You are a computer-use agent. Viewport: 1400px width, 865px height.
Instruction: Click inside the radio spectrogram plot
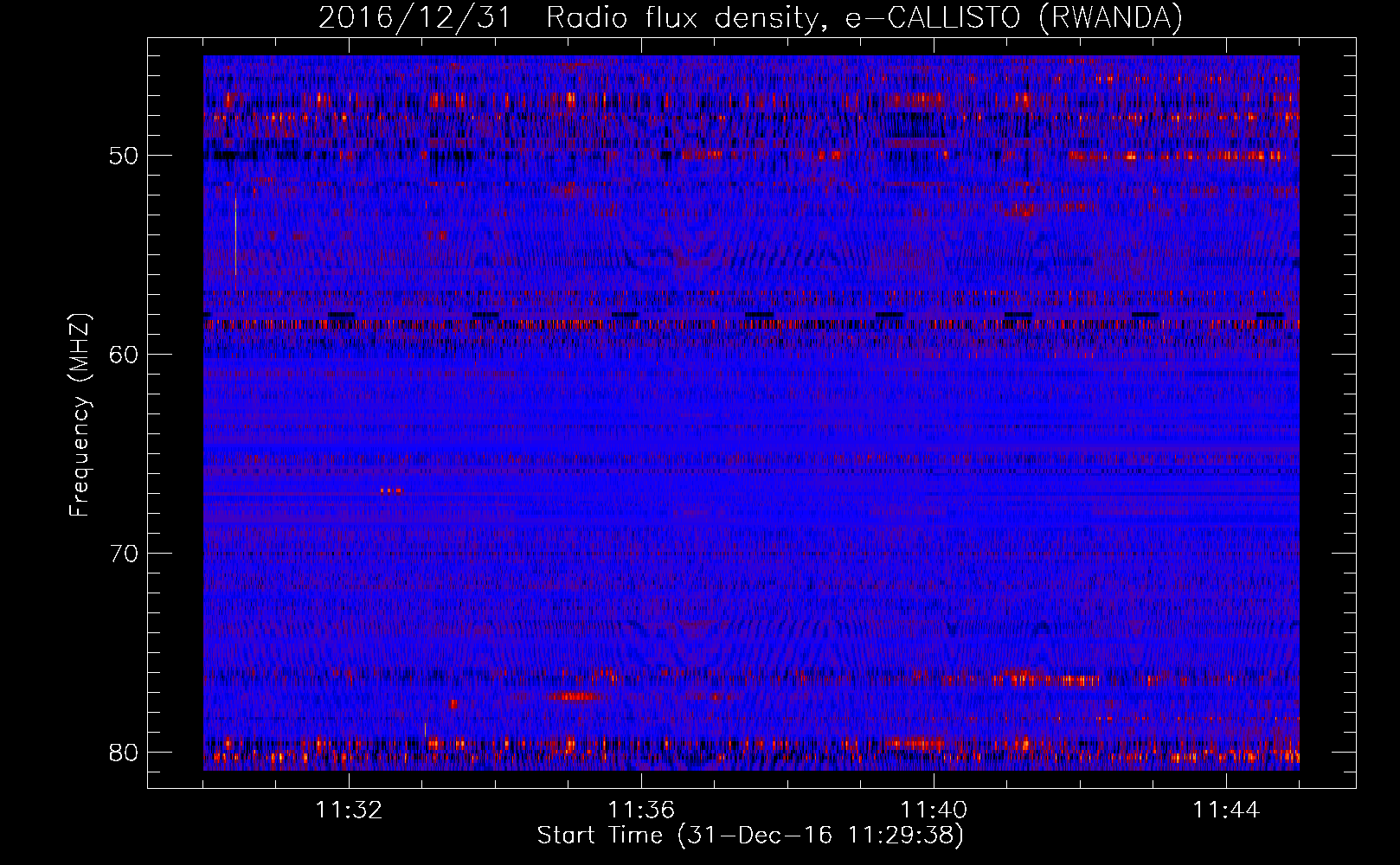[751, 413]
